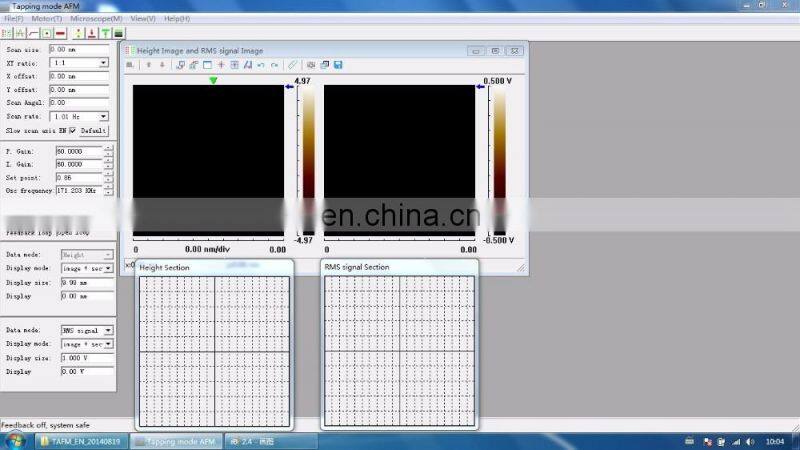Click the Osc frequency value field
800x450 pixels.
[79, 190]
